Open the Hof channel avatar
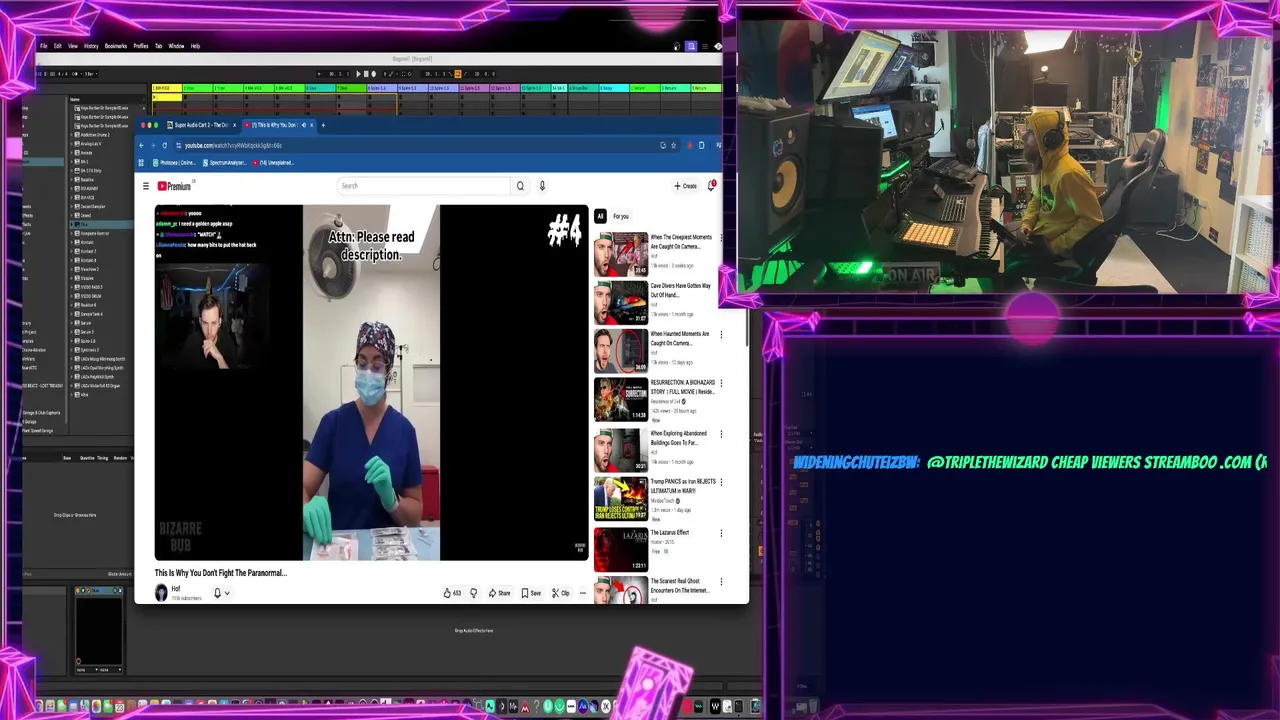 point(161,593)
